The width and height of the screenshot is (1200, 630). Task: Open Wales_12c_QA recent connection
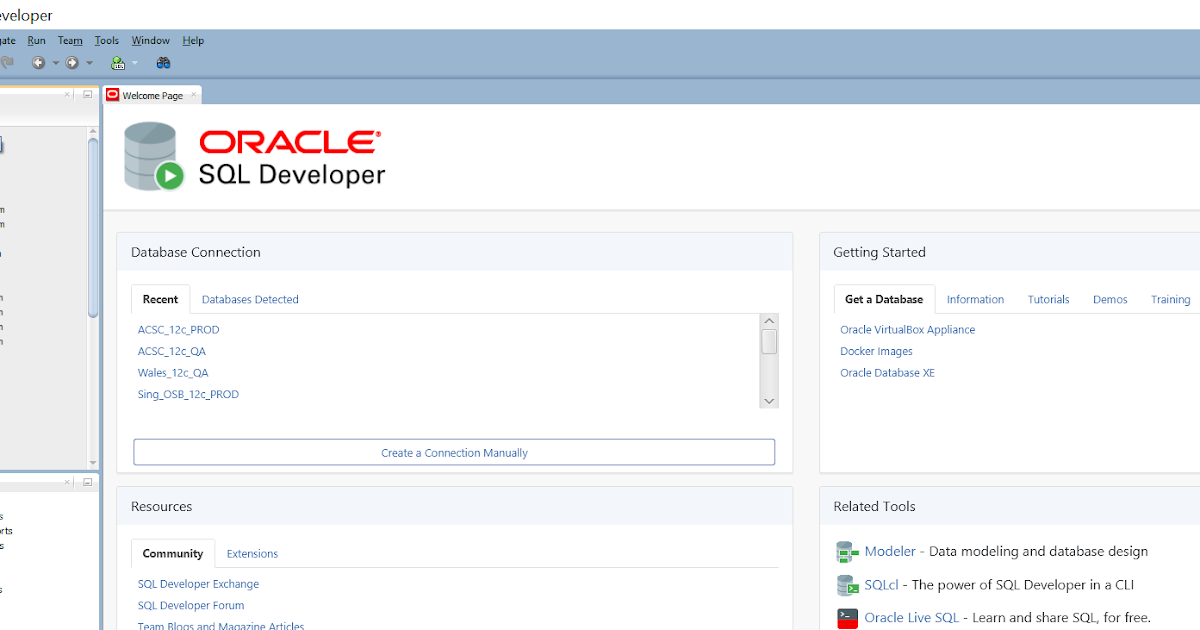coord(173,373)
